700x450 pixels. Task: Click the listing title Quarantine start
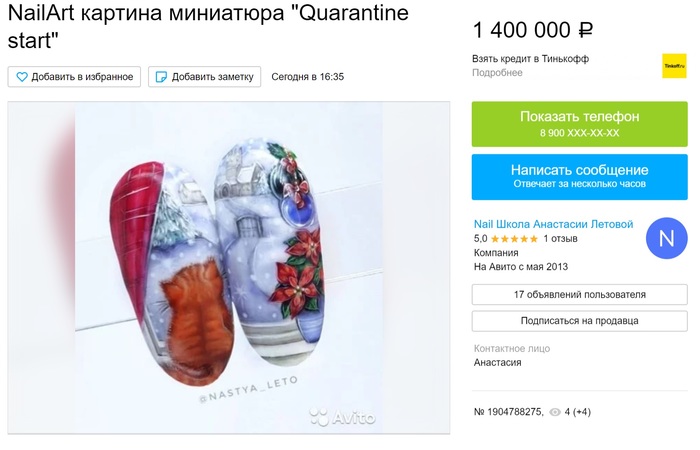208,26
